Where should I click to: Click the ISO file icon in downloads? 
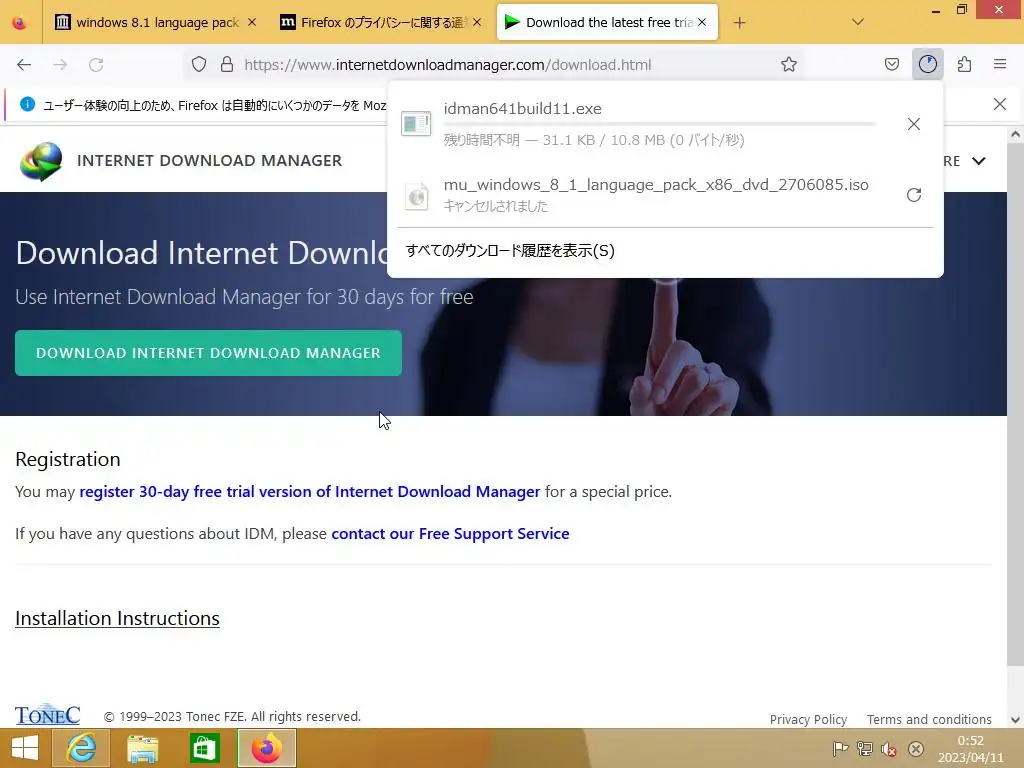point(416,196)
